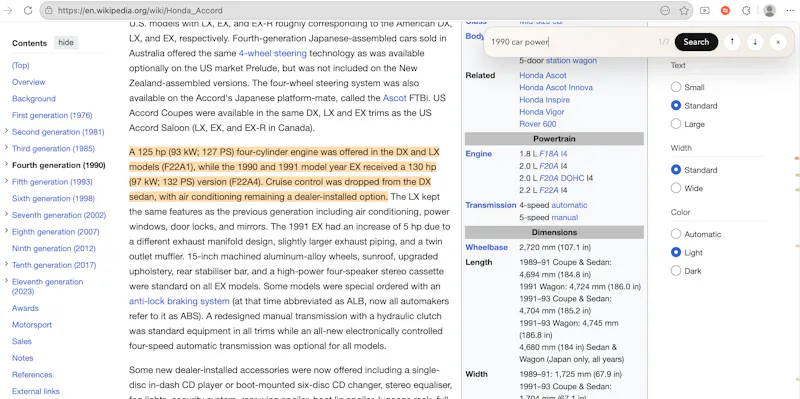Go to Notes section in contents

coord(22,358)
